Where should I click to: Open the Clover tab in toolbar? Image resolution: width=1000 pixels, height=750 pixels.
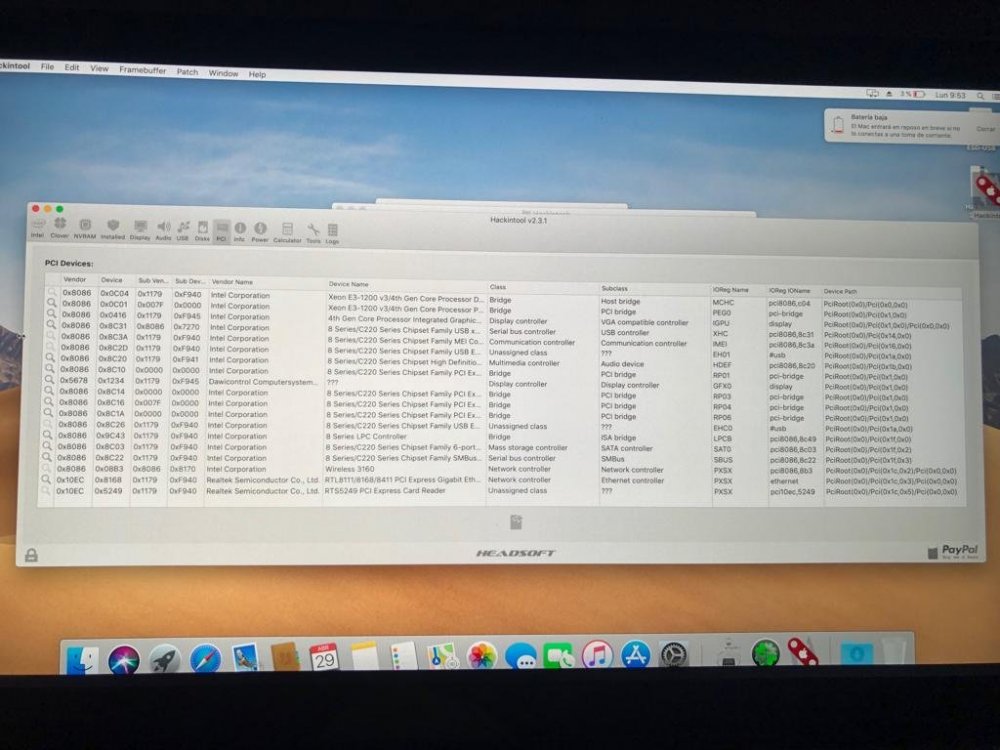tap(59, 228)
